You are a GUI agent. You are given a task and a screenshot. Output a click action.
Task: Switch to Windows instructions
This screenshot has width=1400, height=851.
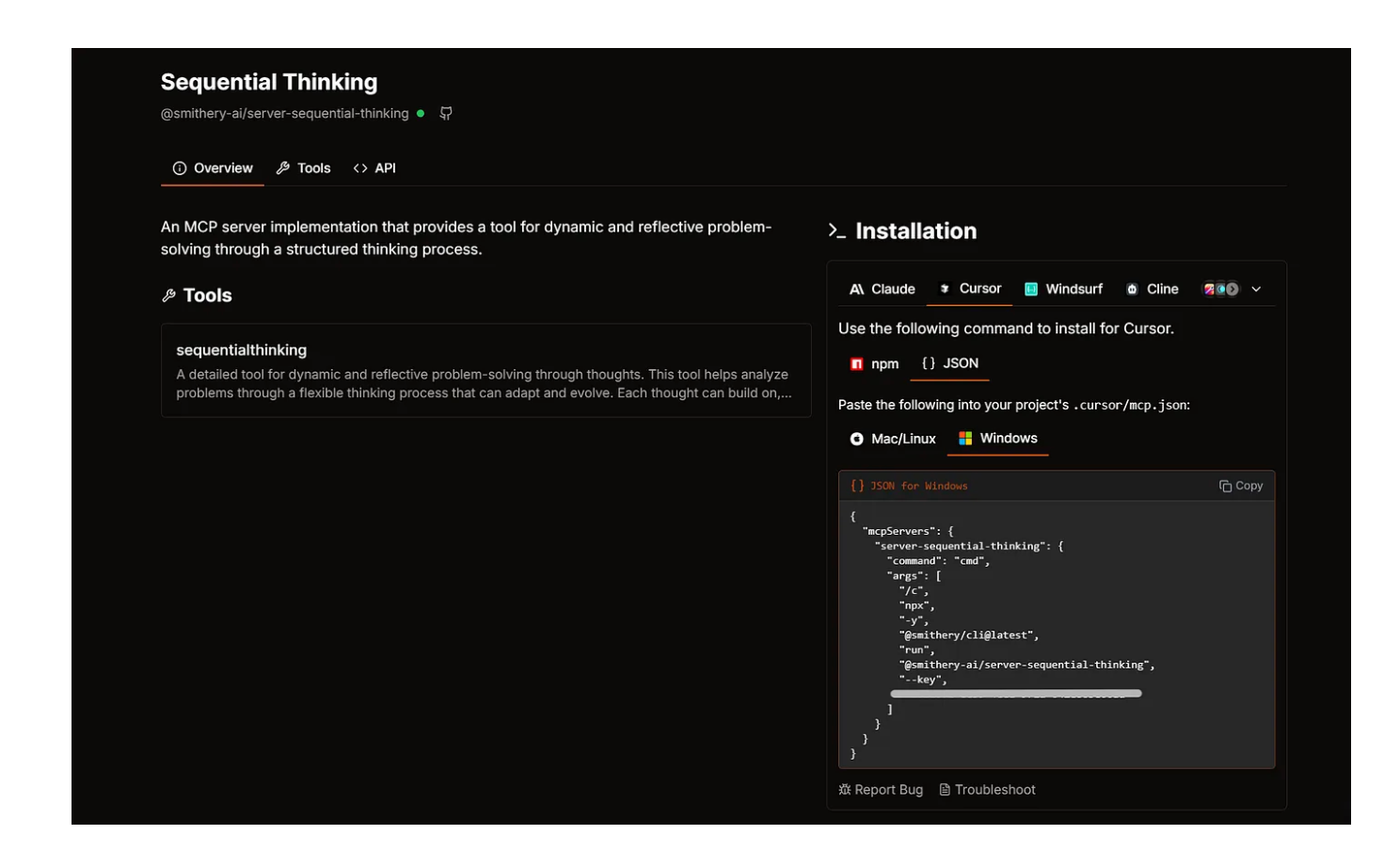[998, 439]
